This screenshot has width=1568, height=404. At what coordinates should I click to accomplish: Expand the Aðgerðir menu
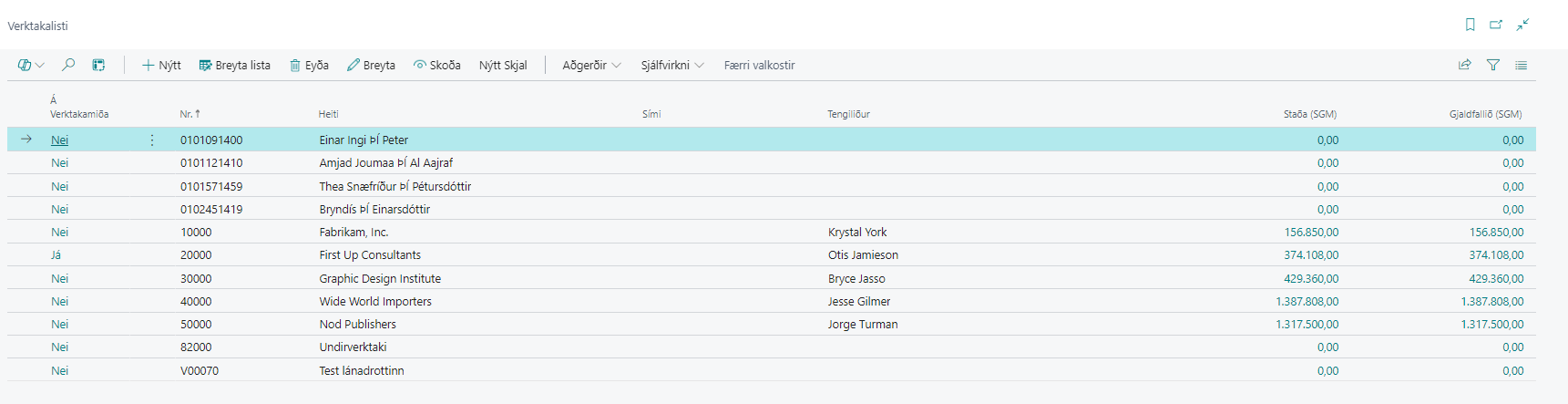coord(591,65)
